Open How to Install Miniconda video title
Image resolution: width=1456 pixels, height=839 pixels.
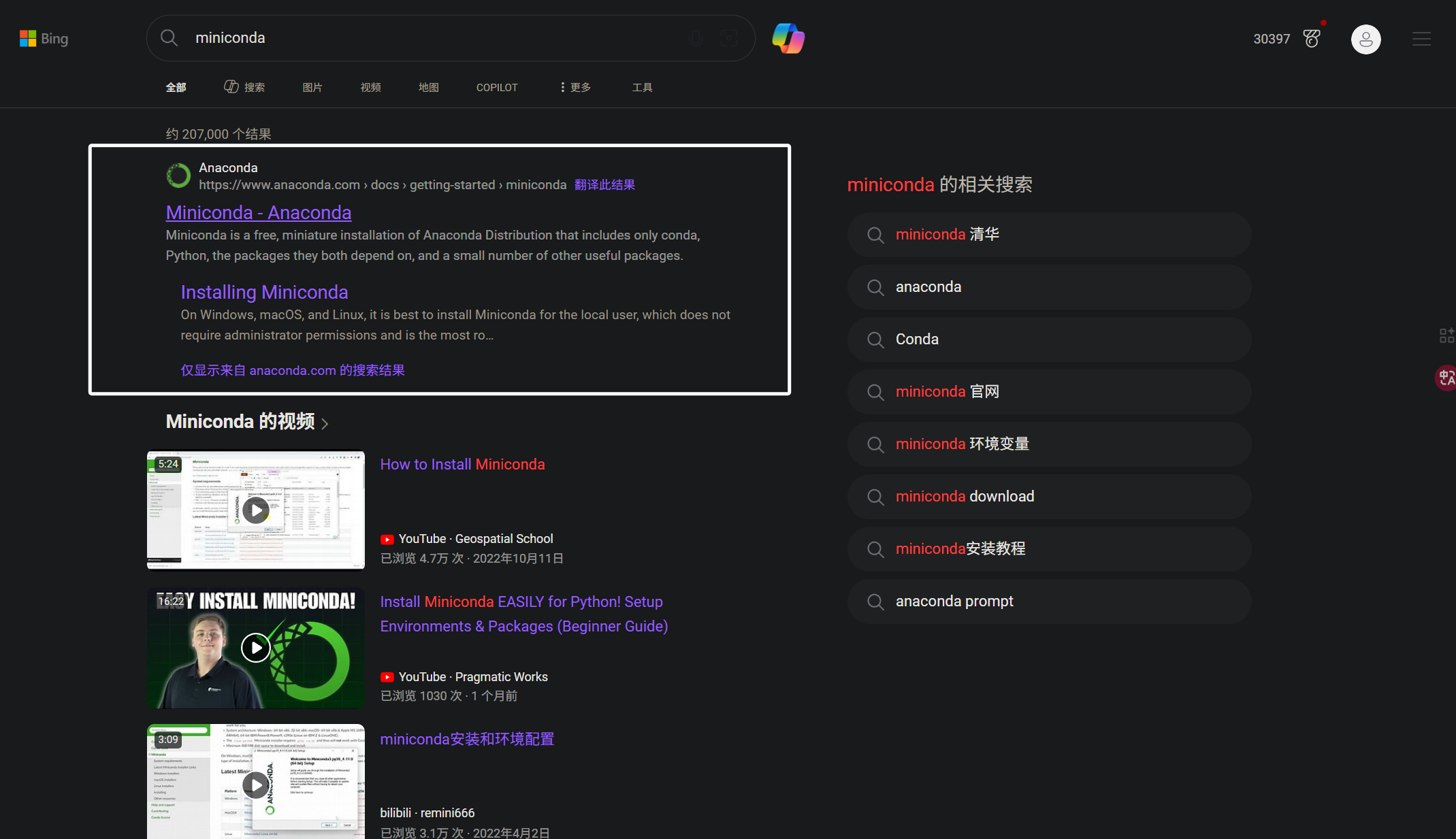coord(462,465)
